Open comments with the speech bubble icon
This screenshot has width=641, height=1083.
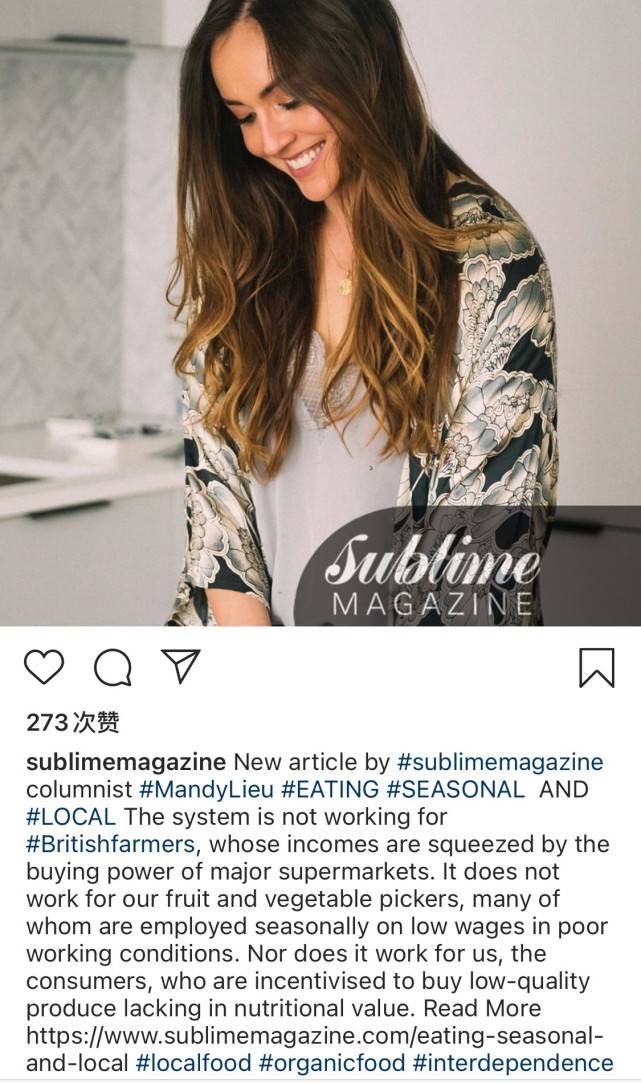pos(113,667)
